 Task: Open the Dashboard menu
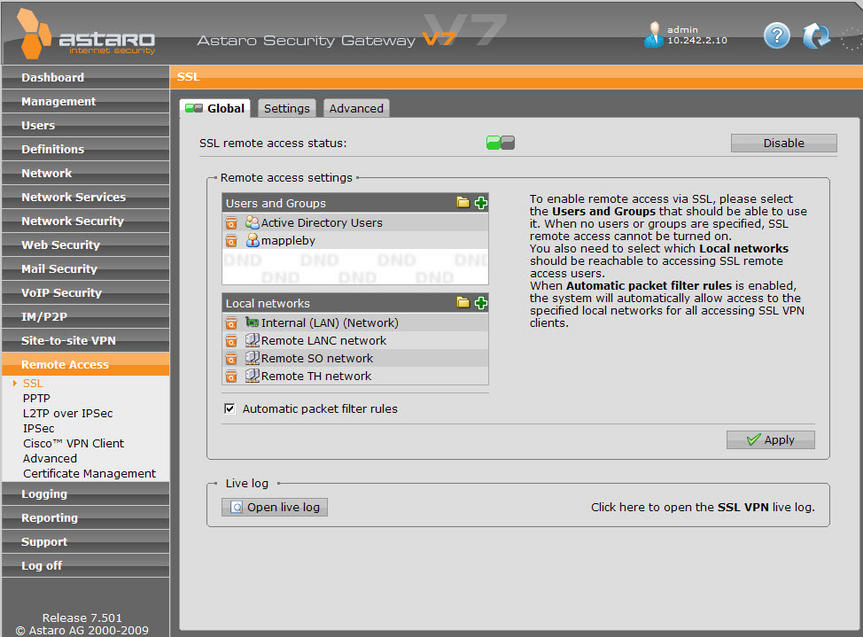[x=85, y=78]
